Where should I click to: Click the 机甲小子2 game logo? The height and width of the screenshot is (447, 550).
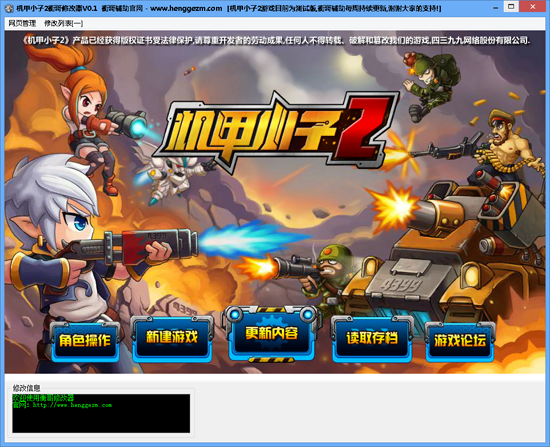276,134
